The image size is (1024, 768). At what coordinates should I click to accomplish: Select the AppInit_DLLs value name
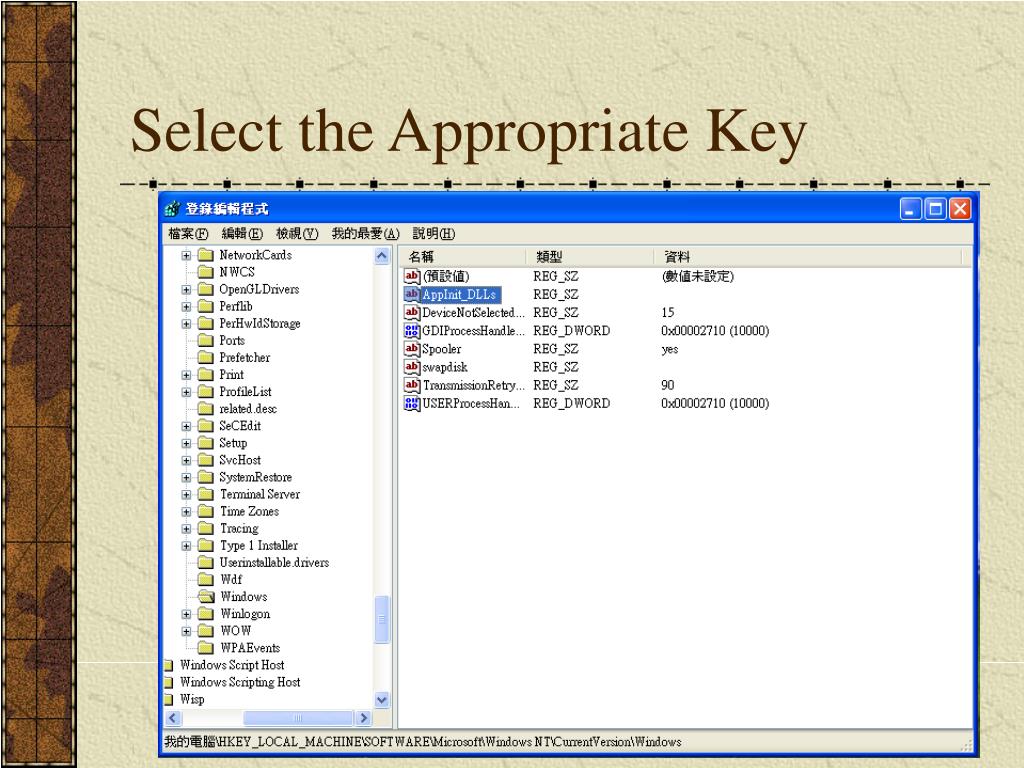coord(460,295)
